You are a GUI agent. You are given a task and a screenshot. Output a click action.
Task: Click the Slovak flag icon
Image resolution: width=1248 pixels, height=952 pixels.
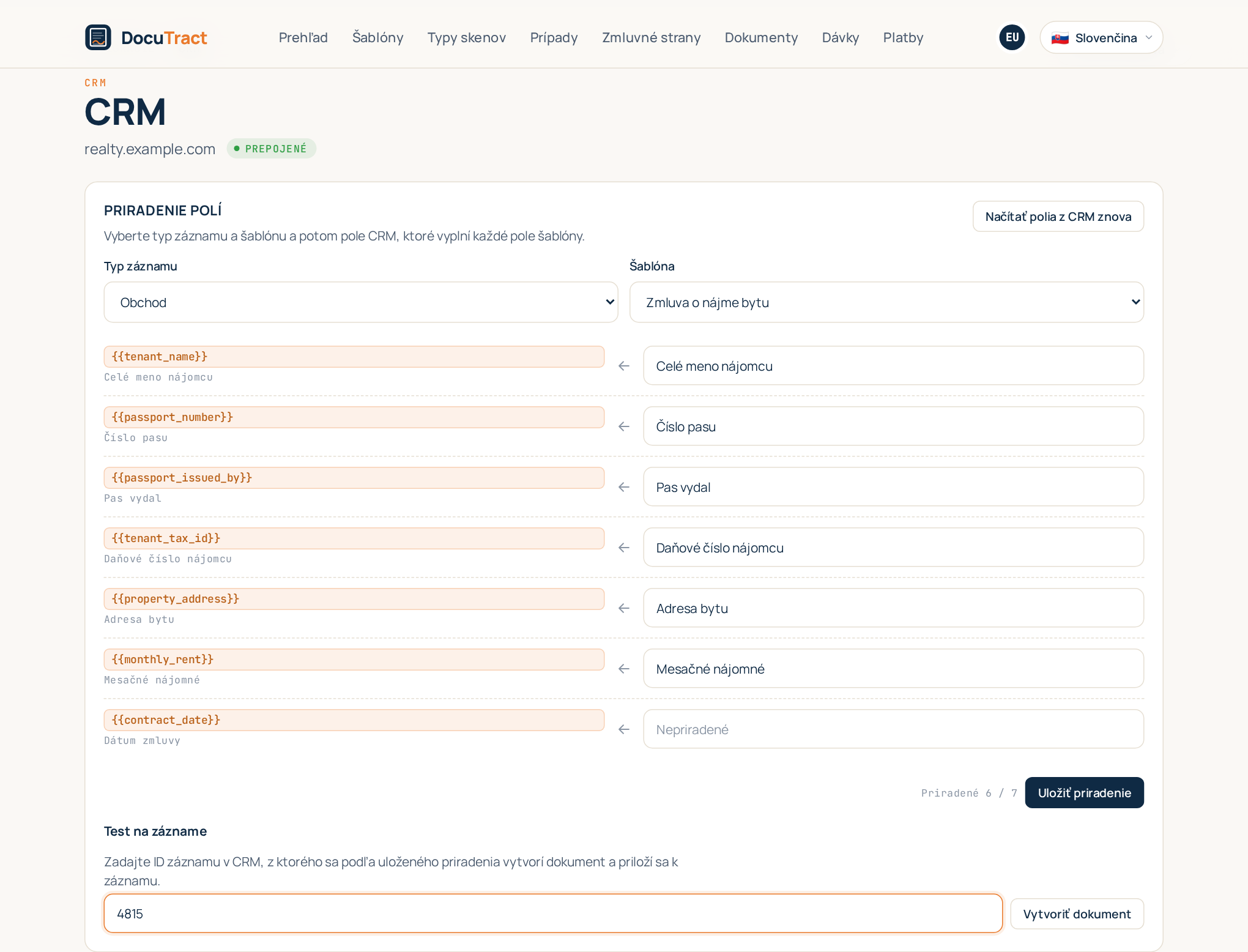click(1060, 38)
